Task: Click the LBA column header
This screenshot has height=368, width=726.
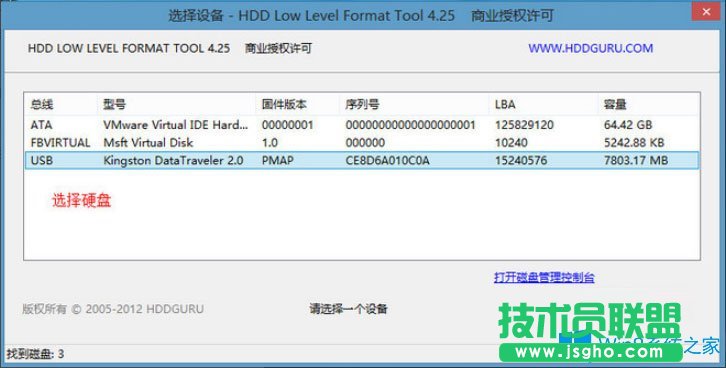Action: click(x=543, y=104)
